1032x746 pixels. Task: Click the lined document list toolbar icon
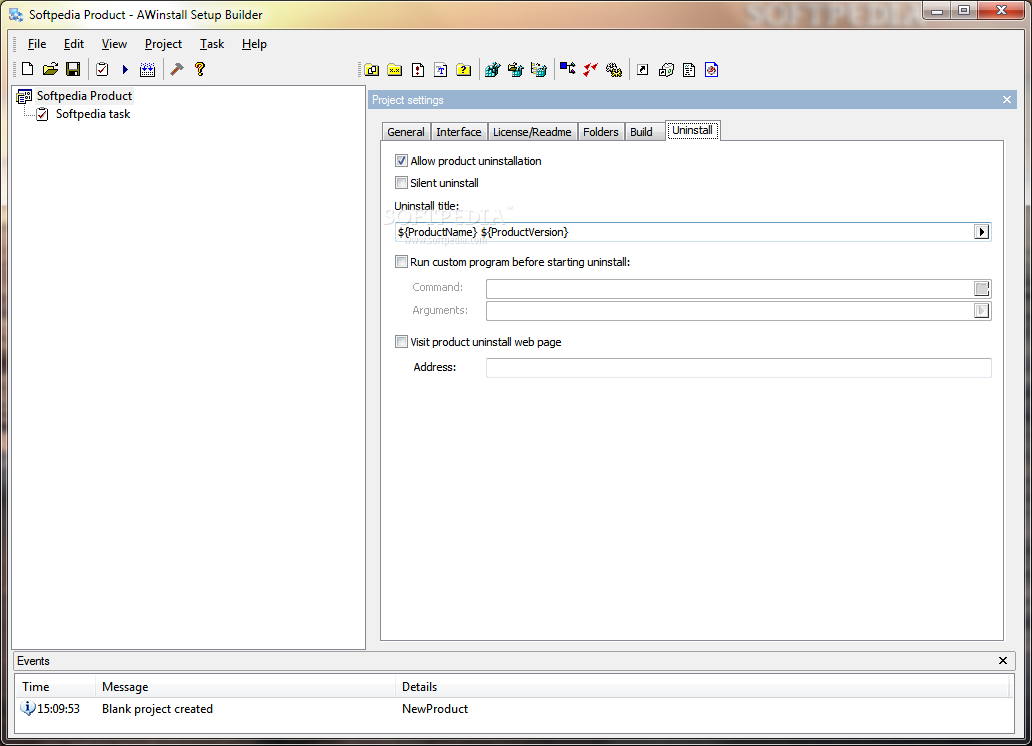coord(689,70)
